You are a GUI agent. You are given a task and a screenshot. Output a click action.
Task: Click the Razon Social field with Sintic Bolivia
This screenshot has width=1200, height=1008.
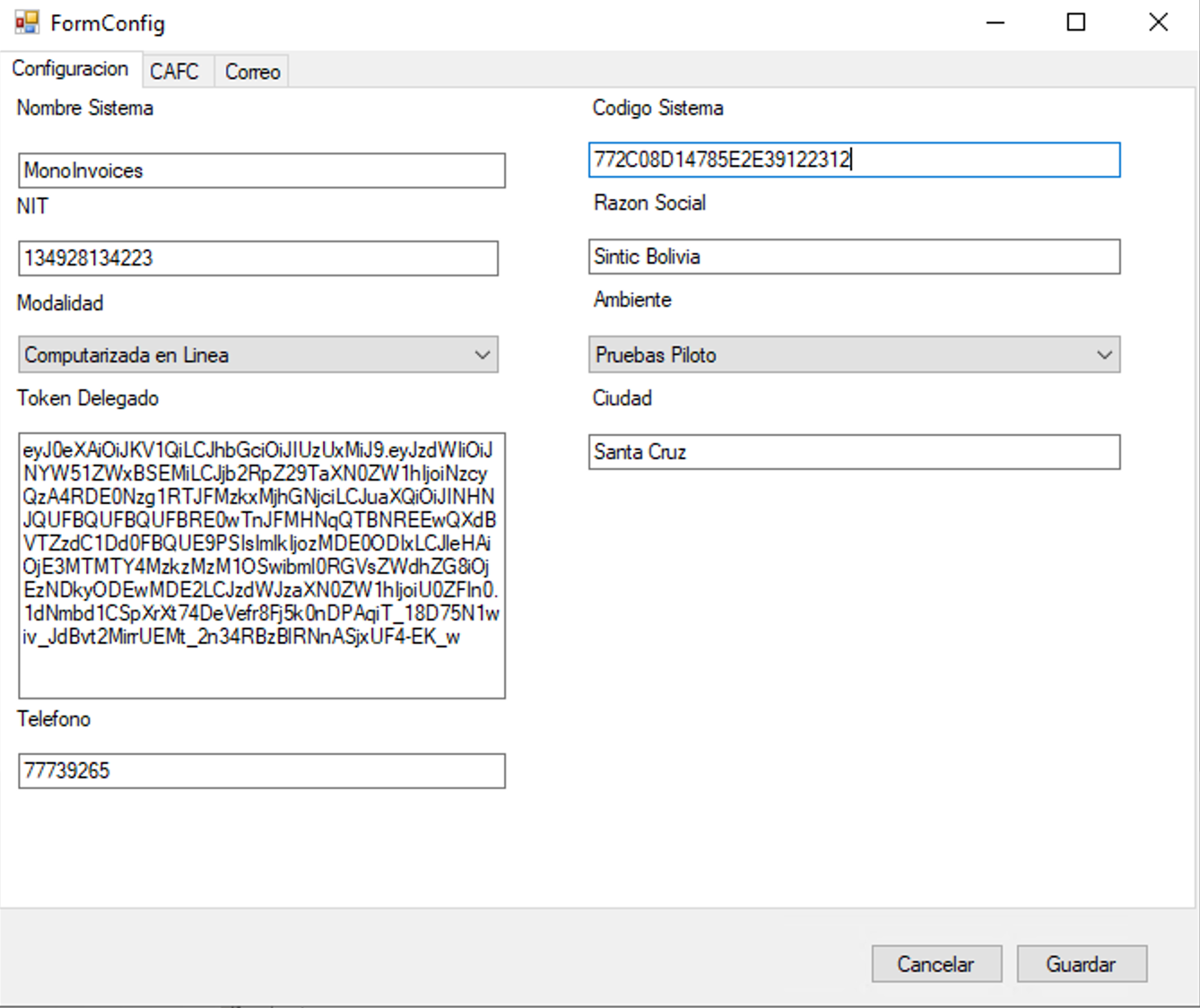coord(854,257)
